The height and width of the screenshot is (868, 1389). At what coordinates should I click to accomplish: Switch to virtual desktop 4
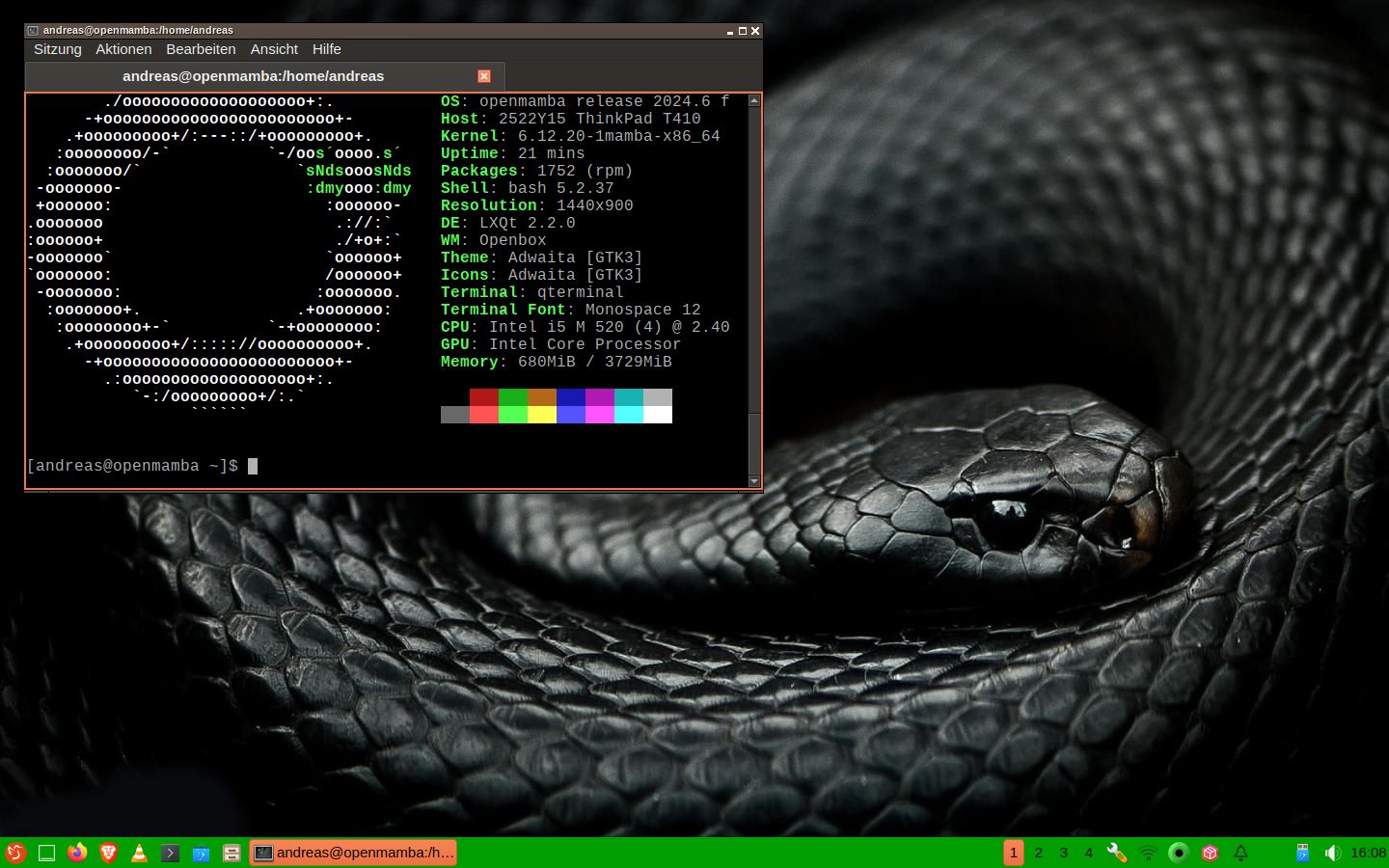[1089, 853]
